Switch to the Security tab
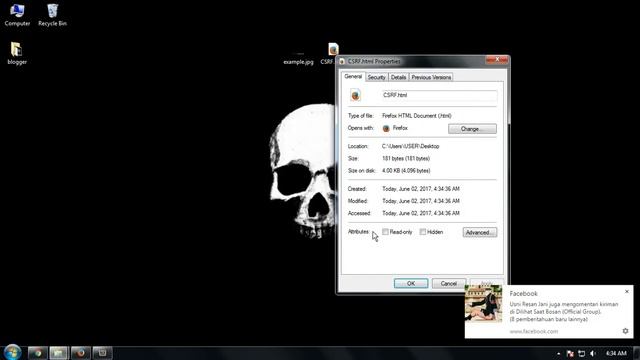 [376, 77]
